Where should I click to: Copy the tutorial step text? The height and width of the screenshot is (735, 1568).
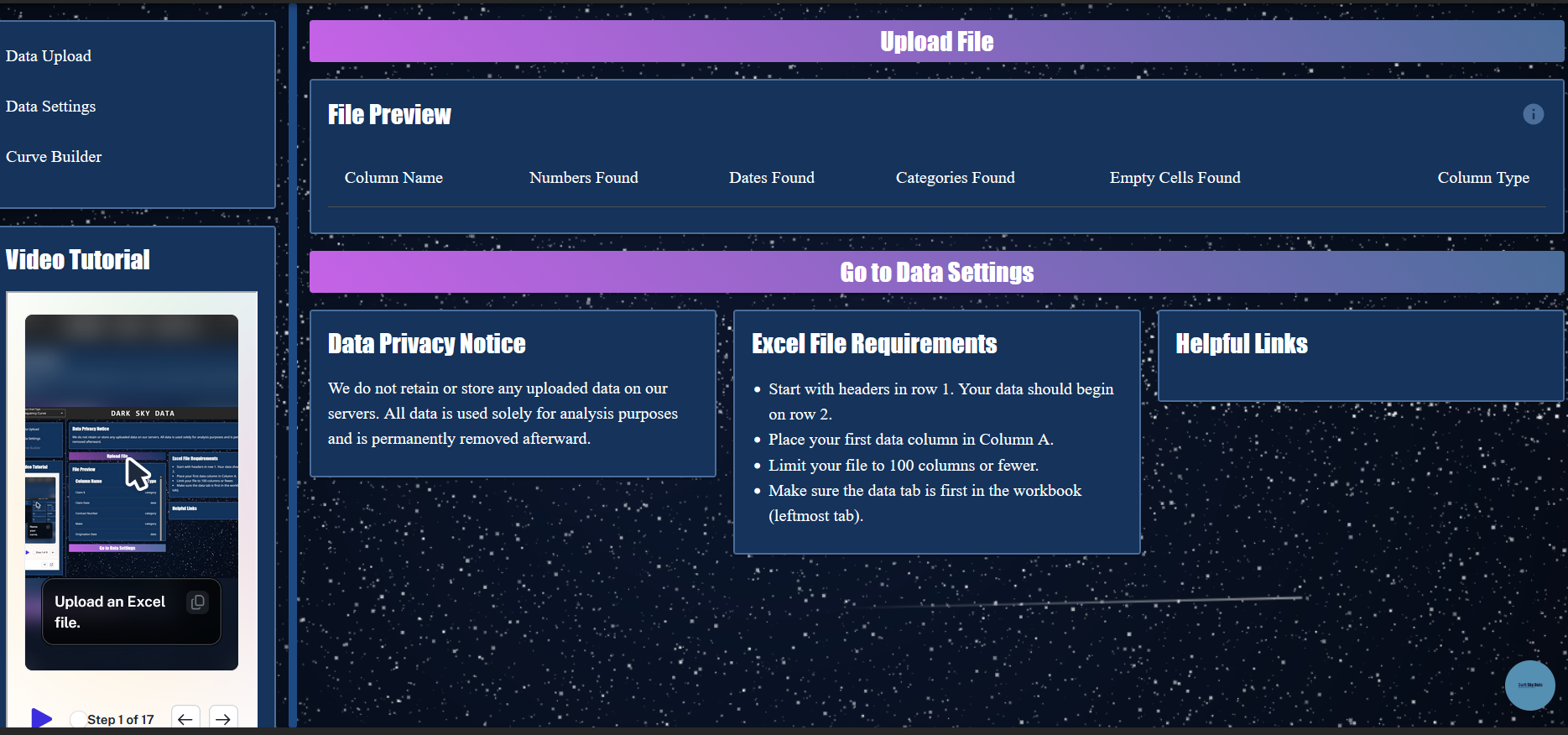197,602
